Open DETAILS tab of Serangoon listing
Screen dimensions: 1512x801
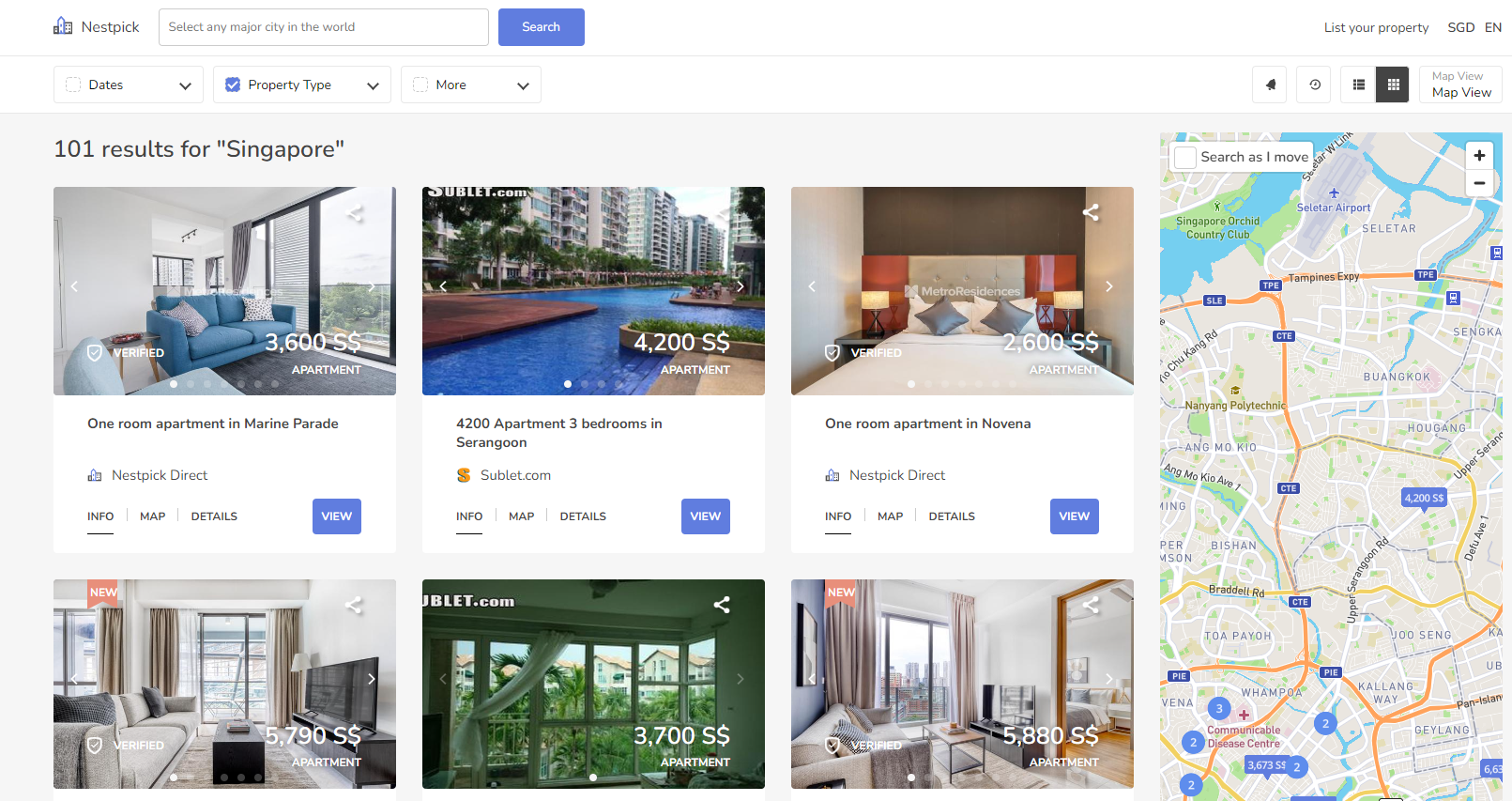(x=583, y=516)
